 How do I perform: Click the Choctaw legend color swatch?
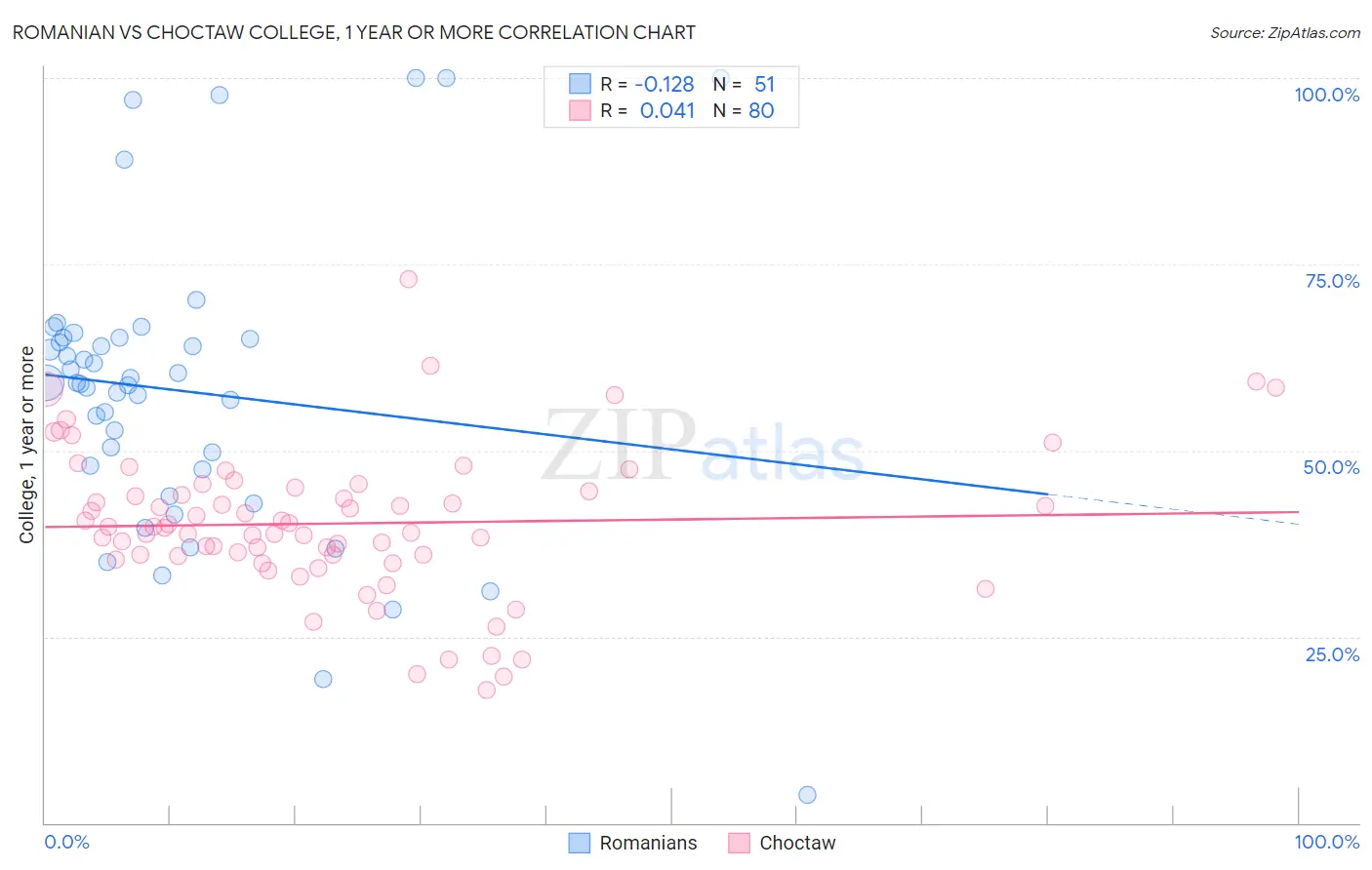739,843
